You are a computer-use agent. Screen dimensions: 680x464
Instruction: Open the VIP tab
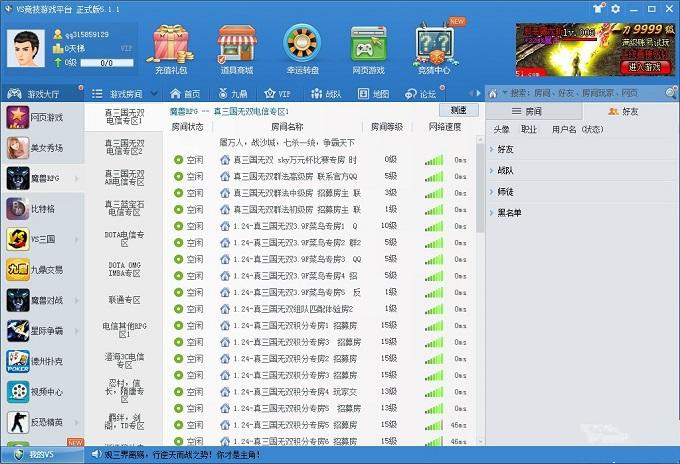(278, 93)
